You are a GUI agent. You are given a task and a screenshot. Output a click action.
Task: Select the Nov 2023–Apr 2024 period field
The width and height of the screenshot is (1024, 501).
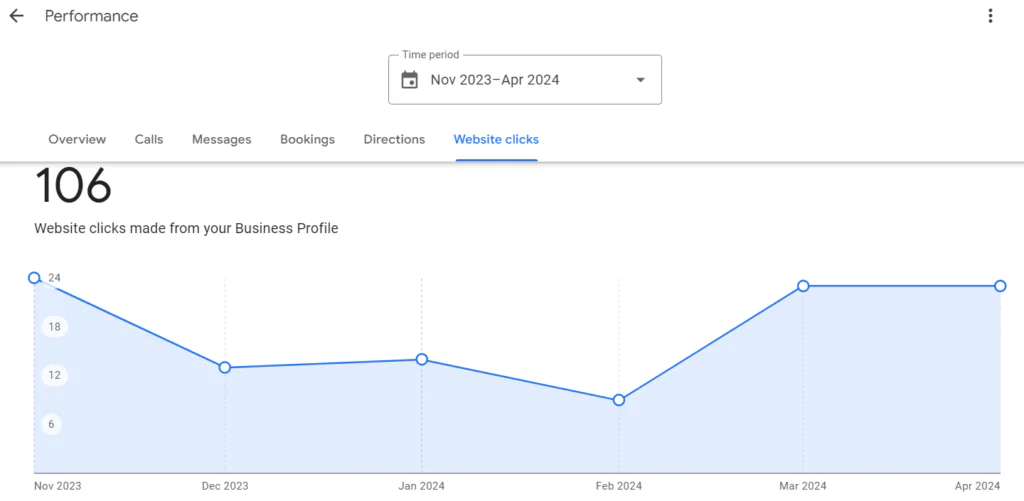click(x=495, y=80)
